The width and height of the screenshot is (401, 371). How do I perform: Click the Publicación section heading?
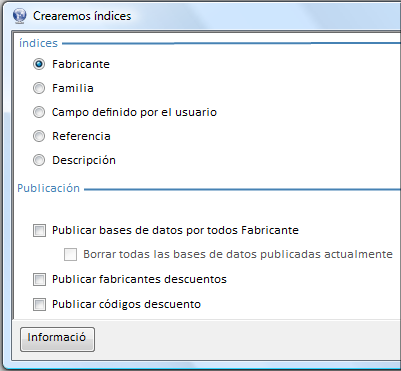click(x=49, y=188)
